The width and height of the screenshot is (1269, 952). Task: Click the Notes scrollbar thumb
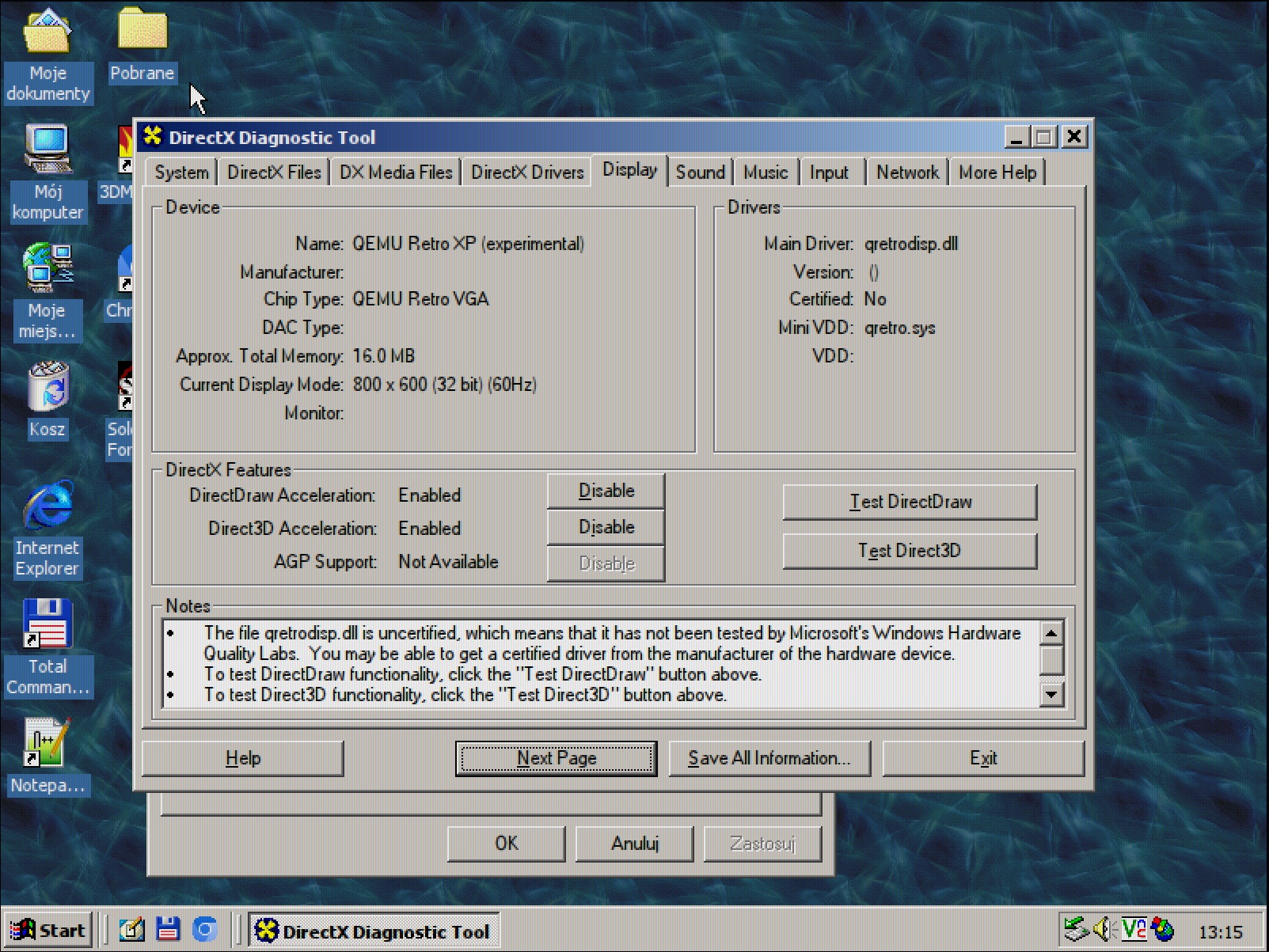(x=1051, y=660)
